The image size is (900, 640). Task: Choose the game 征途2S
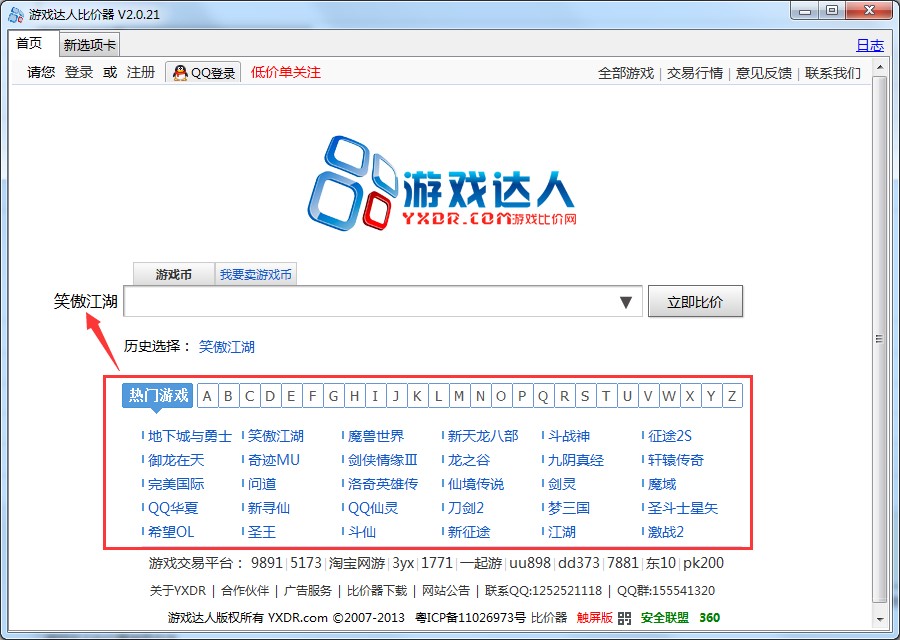coord(670,436)
